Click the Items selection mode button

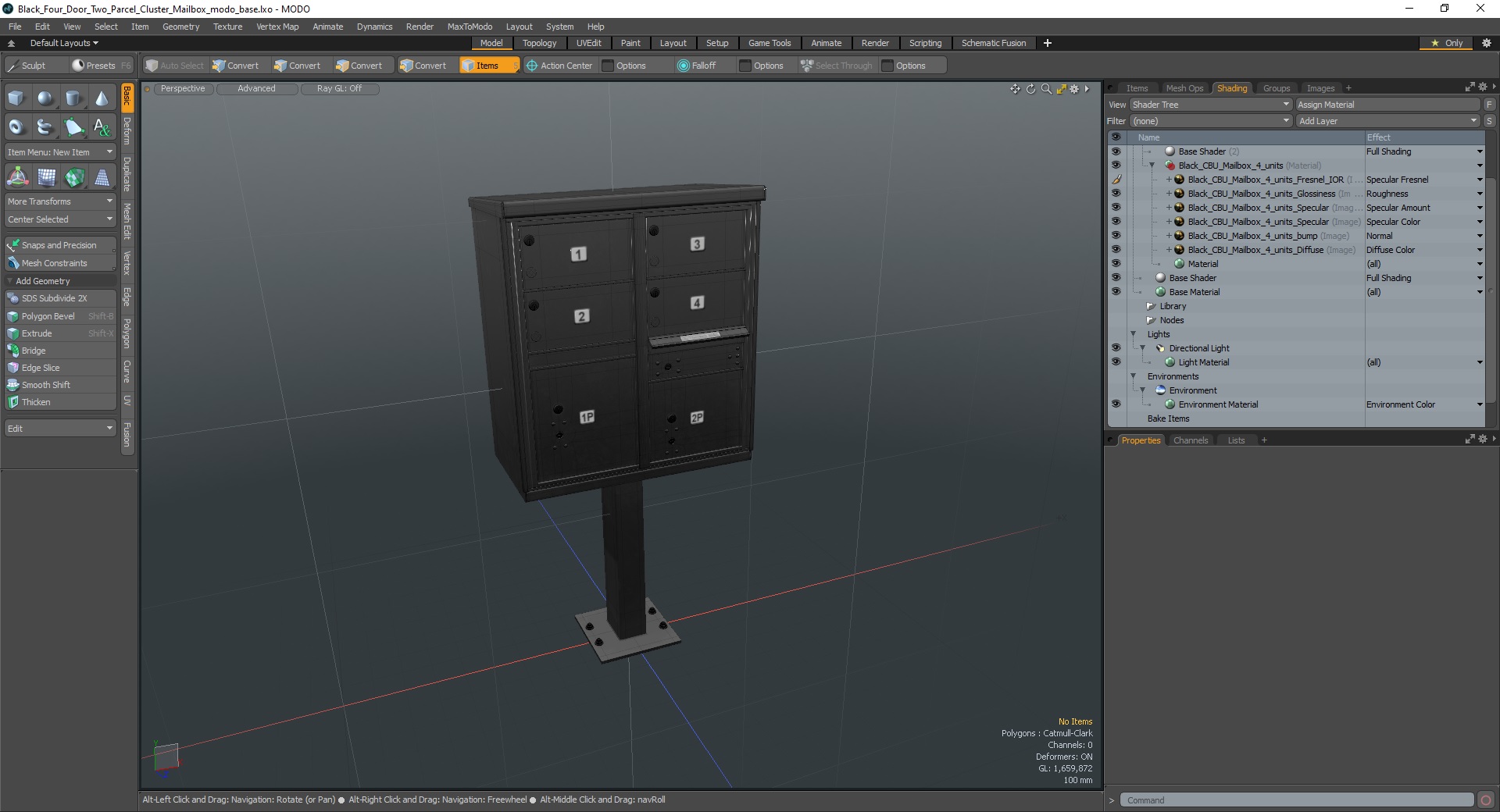[489, 66]
